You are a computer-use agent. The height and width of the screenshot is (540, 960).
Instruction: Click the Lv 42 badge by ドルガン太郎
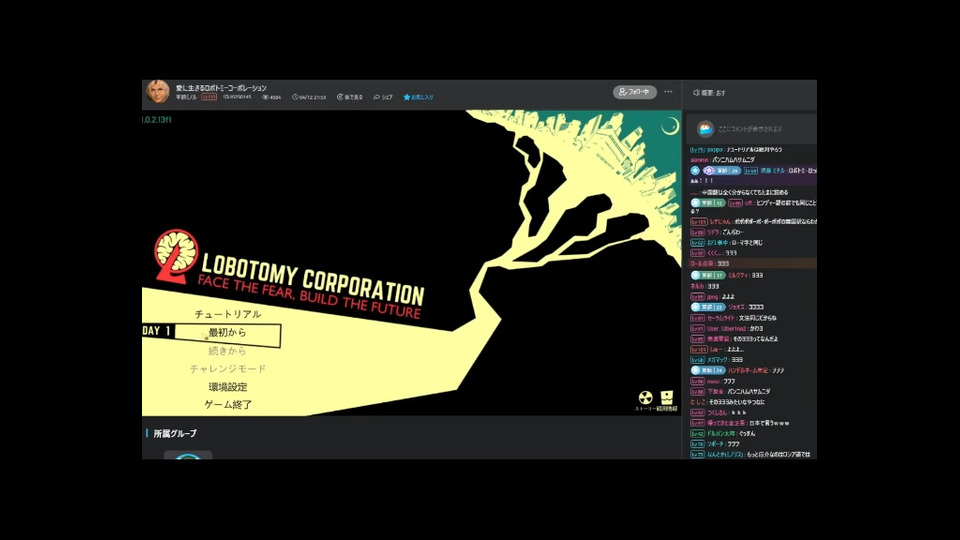(697, 433)
